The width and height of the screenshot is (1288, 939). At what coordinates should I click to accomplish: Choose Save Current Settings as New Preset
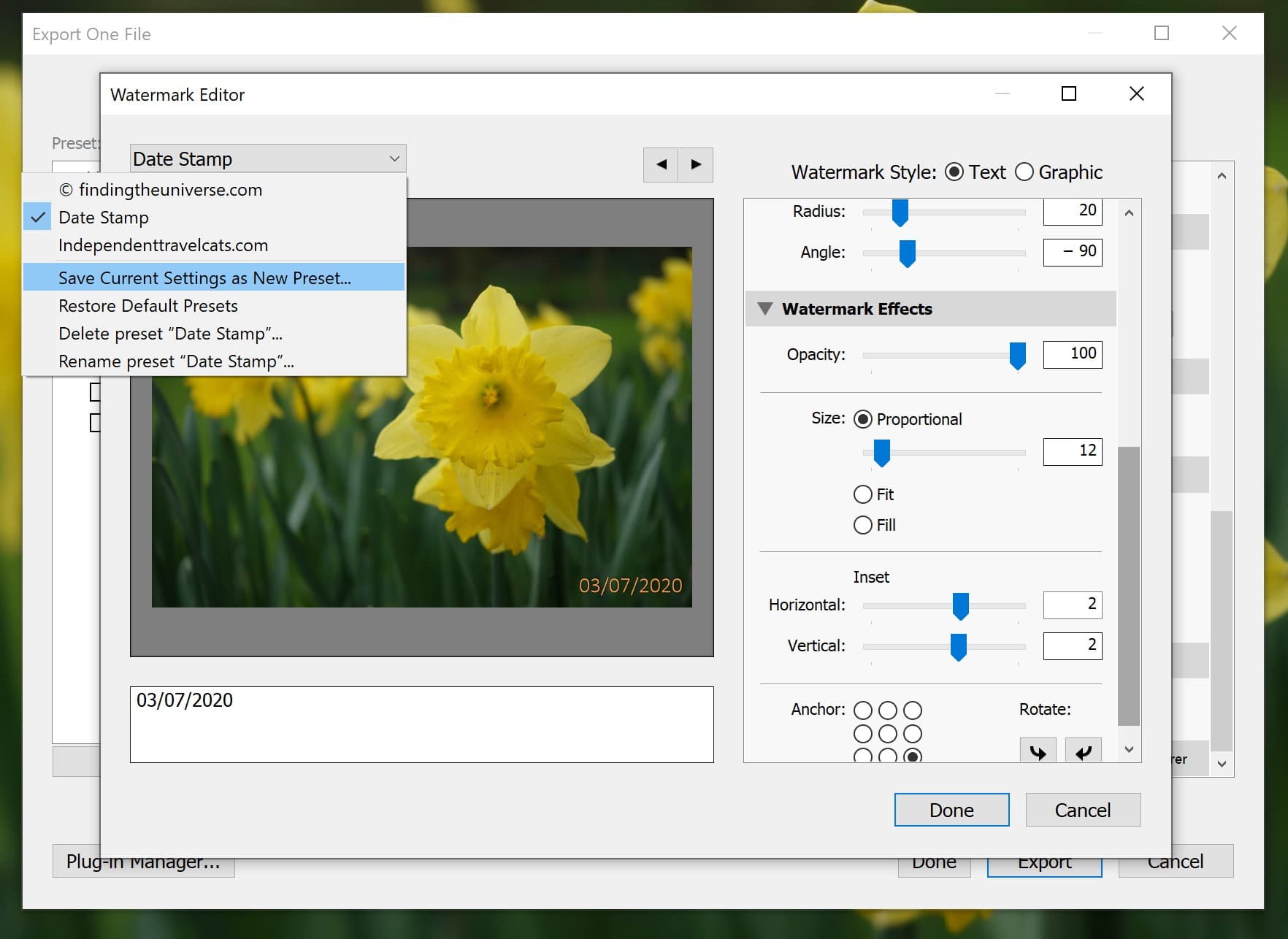pyautogui.click(x=204, y=277)
